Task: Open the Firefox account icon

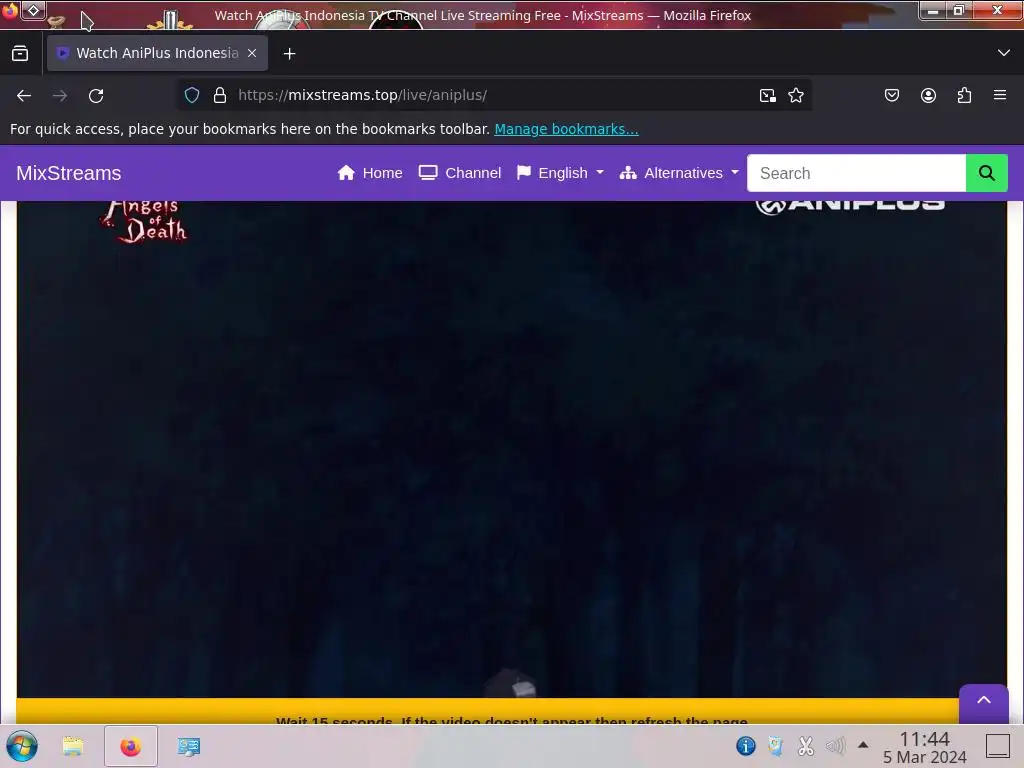Action: 928,95
